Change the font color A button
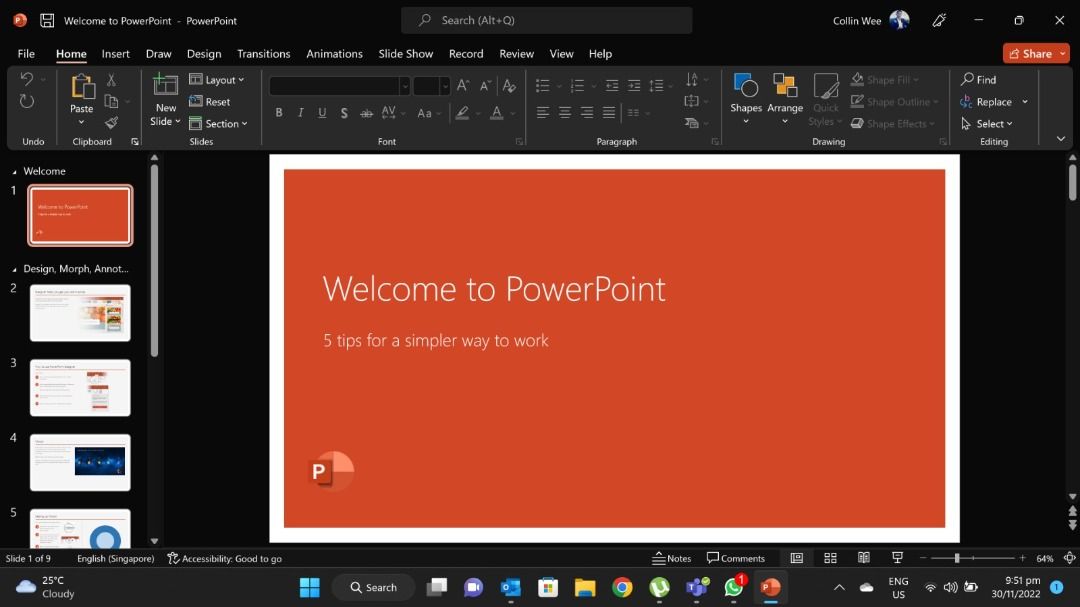The image size is (1080, 607). [x=496, y=113]
